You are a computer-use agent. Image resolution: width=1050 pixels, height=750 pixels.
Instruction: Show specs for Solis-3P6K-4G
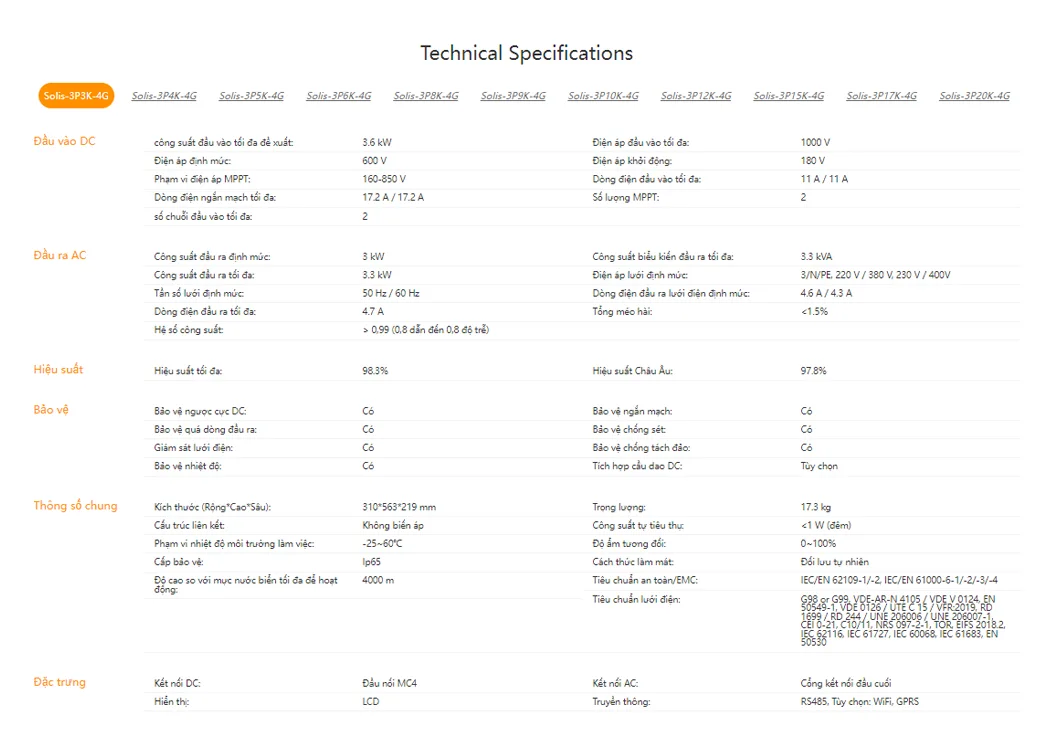(338, 96)
